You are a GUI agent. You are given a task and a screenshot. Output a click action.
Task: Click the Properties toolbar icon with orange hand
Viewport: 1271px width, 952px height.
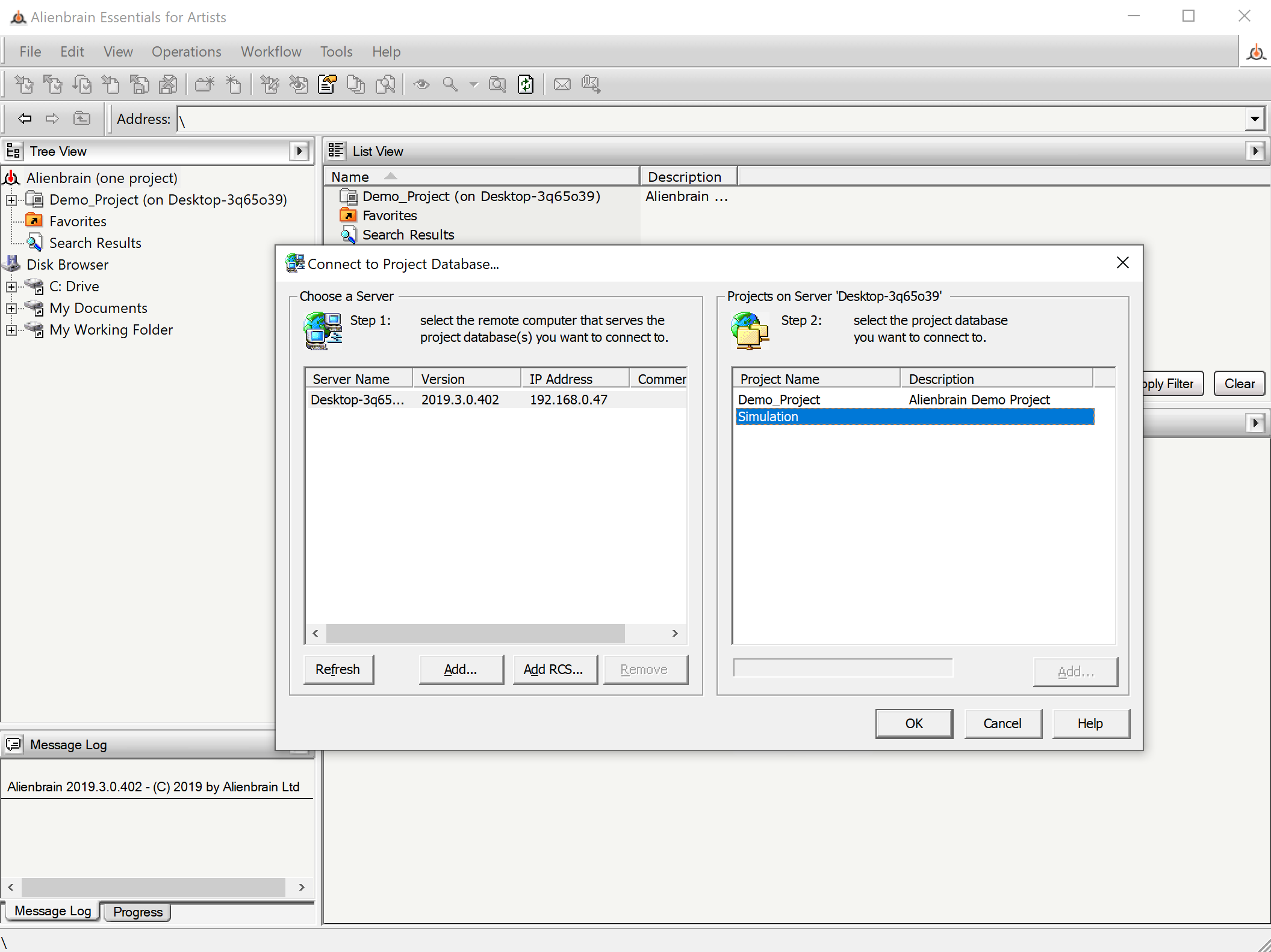[x=328, y=84]
